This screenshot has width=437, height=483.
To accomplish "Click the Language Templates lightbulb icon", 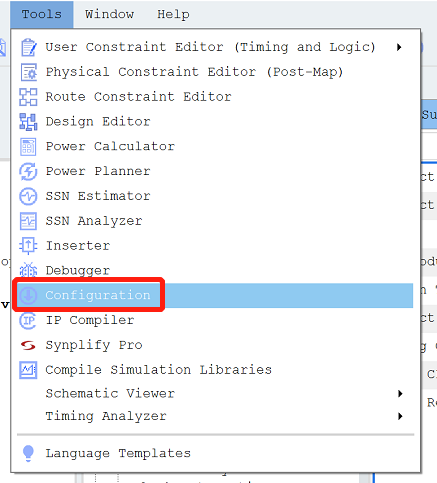I will tap(28, 453).
